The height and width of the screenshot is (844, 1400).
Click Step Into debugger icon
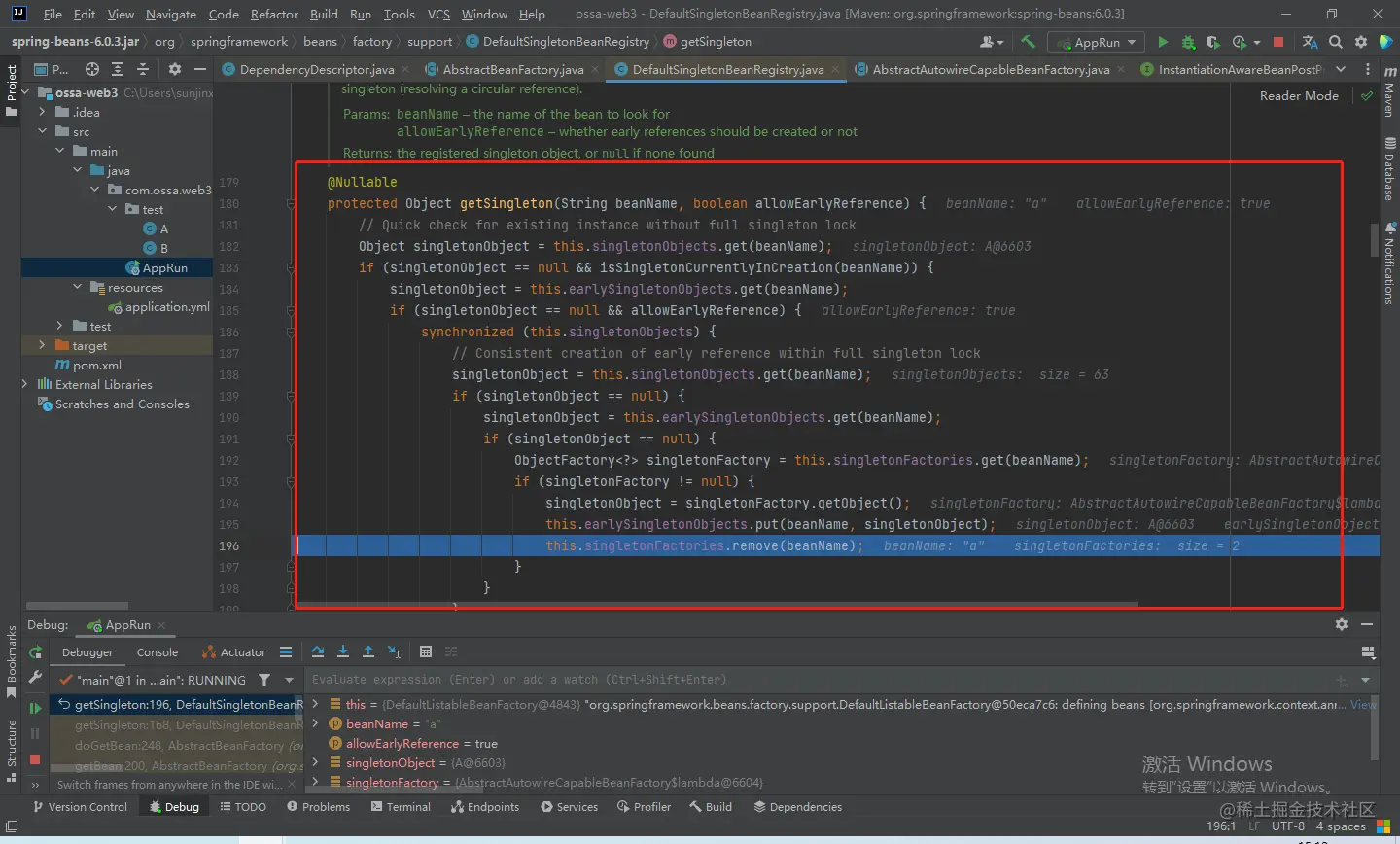(x=343, y=651)
